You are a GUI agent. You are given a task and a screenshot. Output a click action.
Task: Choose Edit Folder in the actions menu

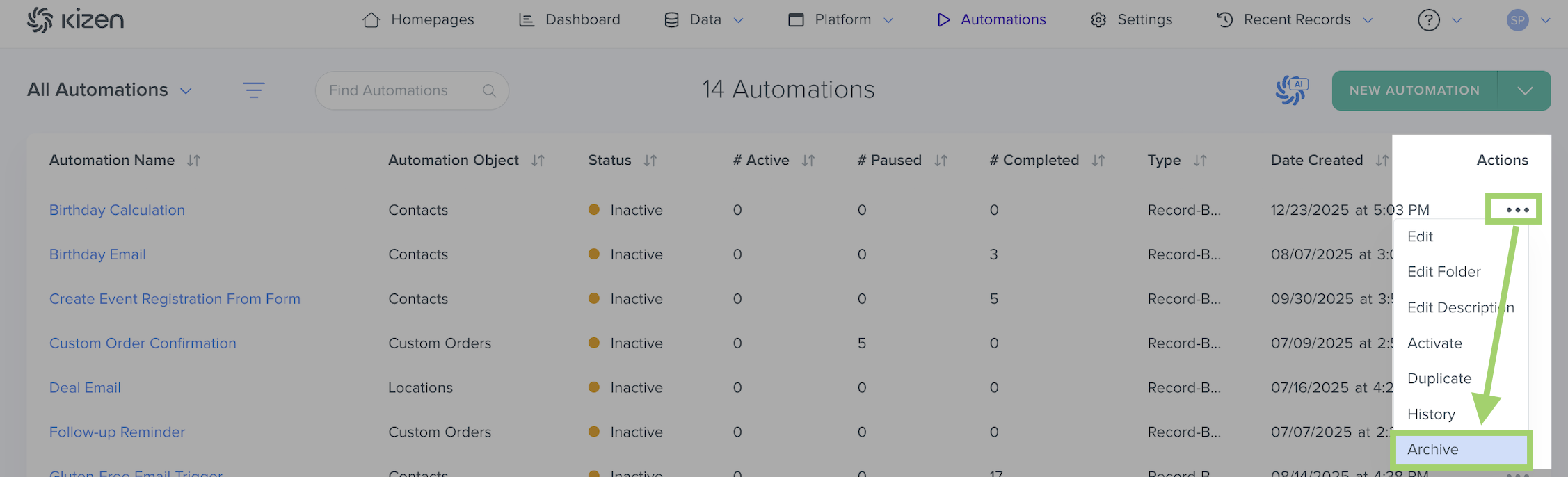tap(1443, 272)
